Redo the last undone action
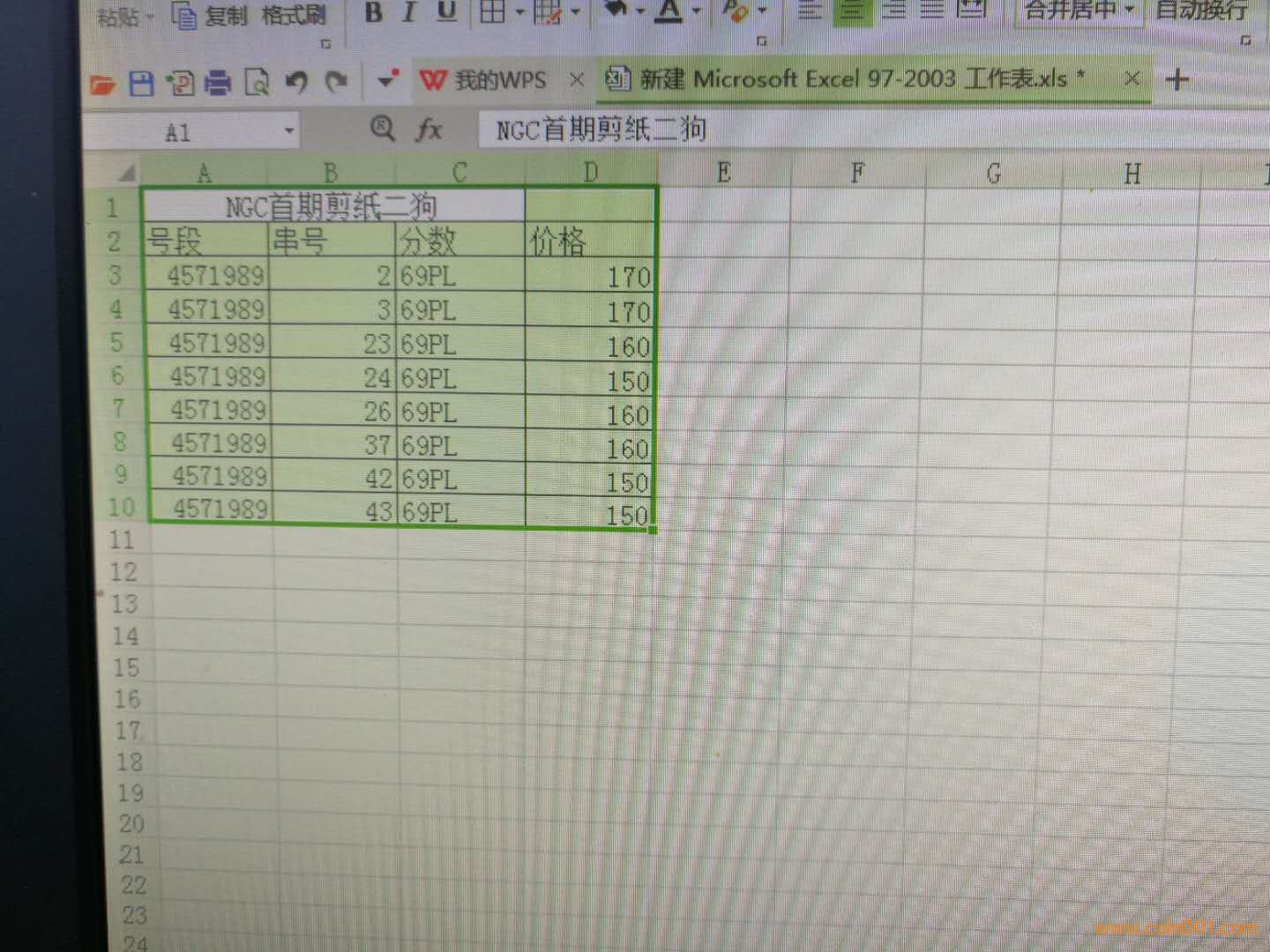Viewport: 1270px width, 952px height. click(336, 84)
